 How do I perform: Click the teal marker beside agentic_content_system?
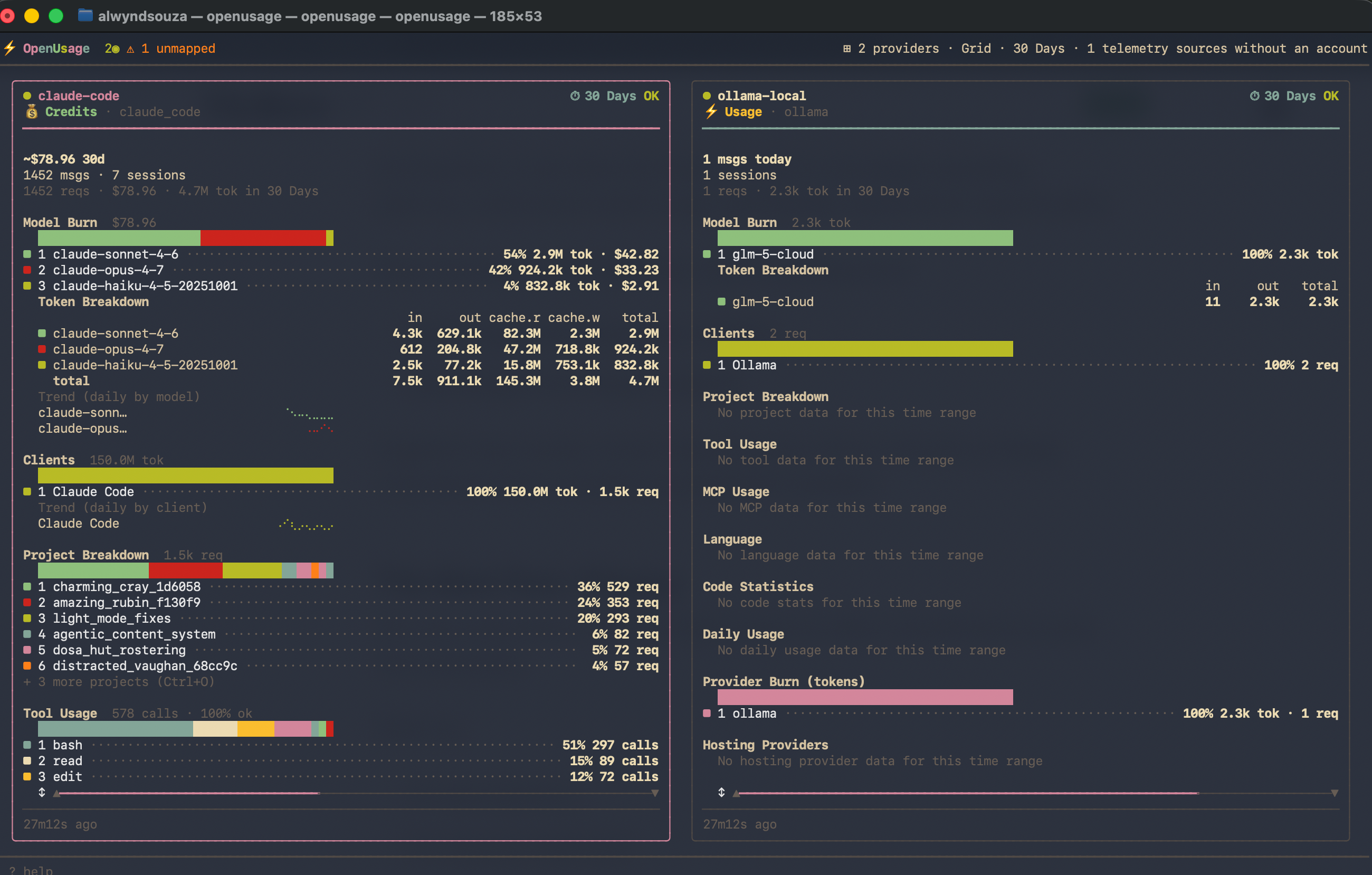pyautogui.click(x=27, y=634)
